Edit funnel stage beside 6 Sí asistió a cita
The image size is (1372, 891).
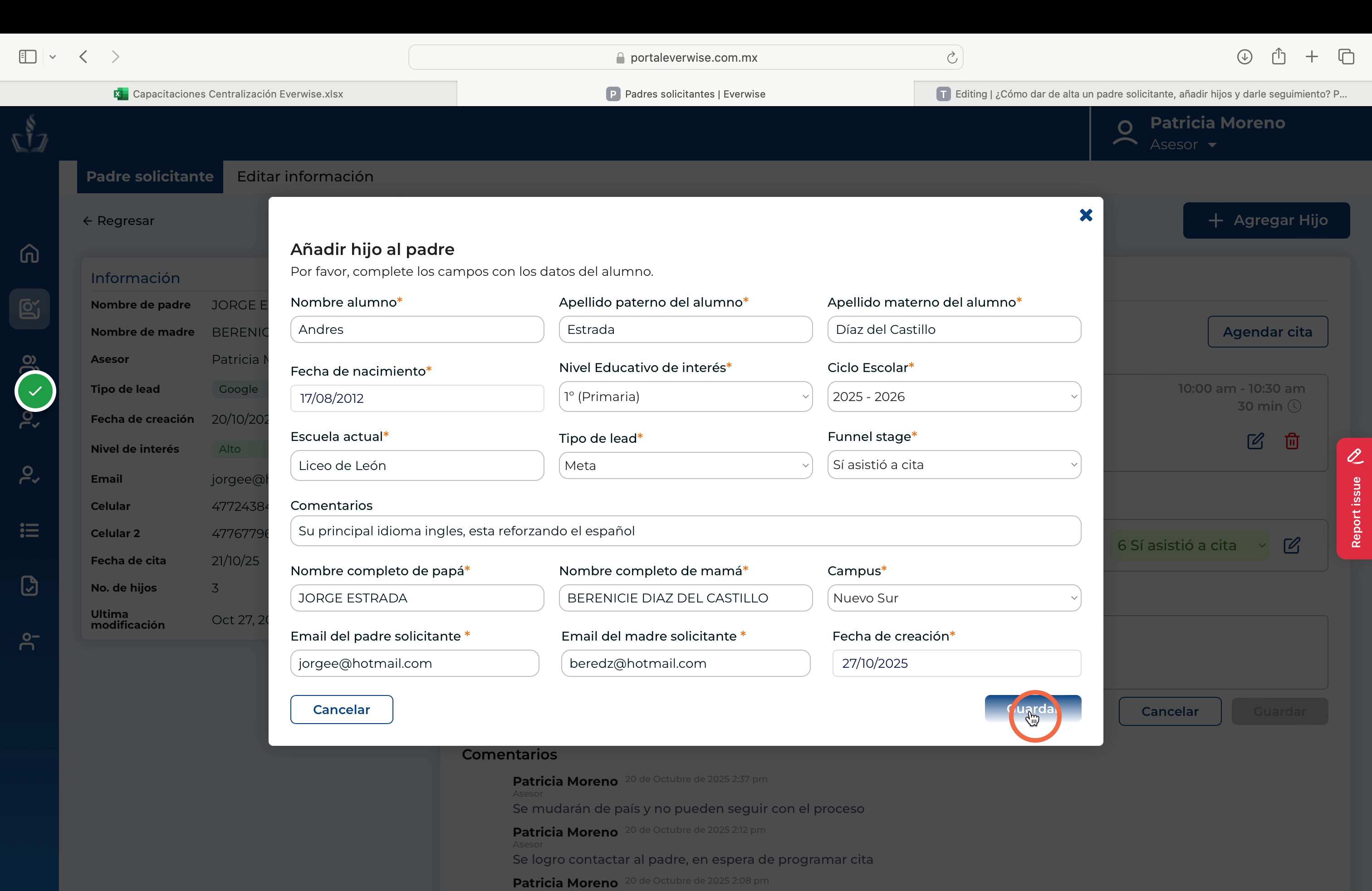(1292, 545)
